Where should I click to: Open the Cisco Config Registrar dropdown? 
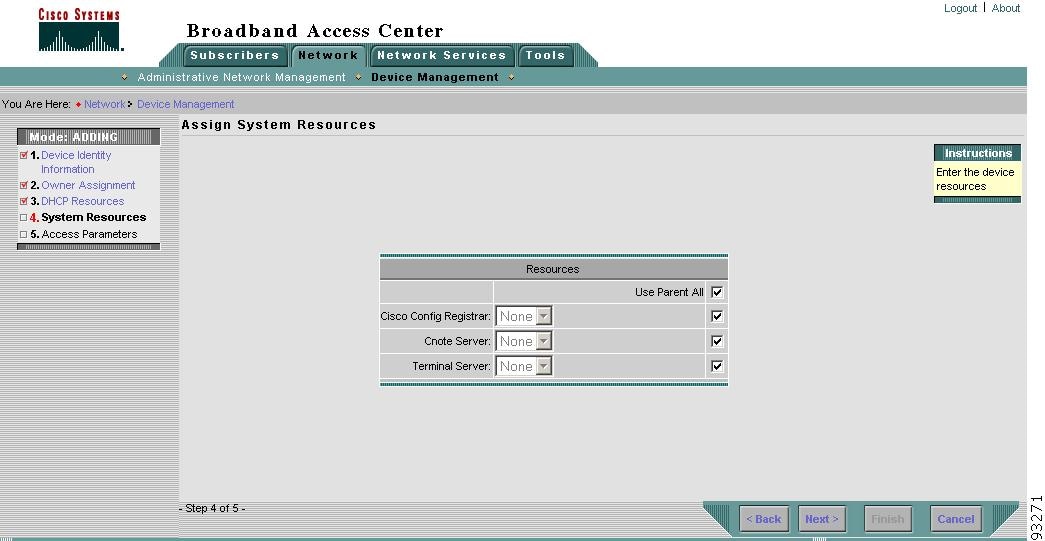coord(524,316)
